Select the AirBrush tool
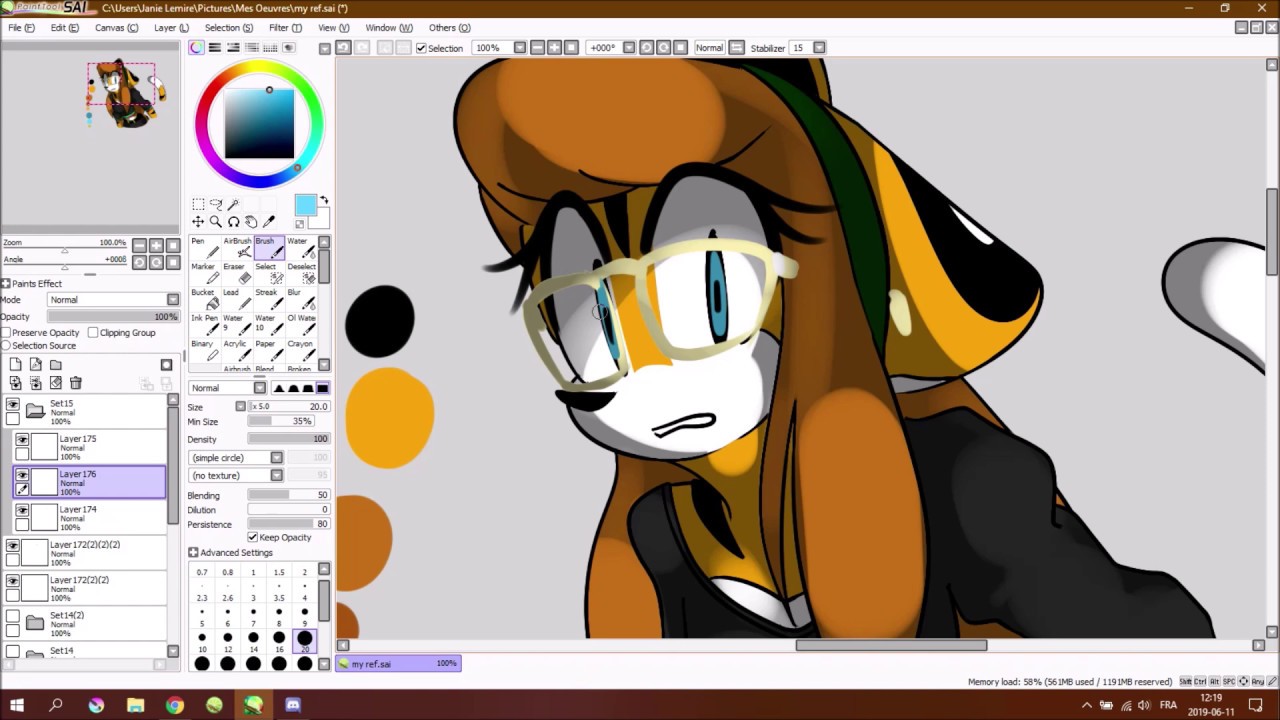This screenshot has height=720, width=1280. click(x=237, y=248)
